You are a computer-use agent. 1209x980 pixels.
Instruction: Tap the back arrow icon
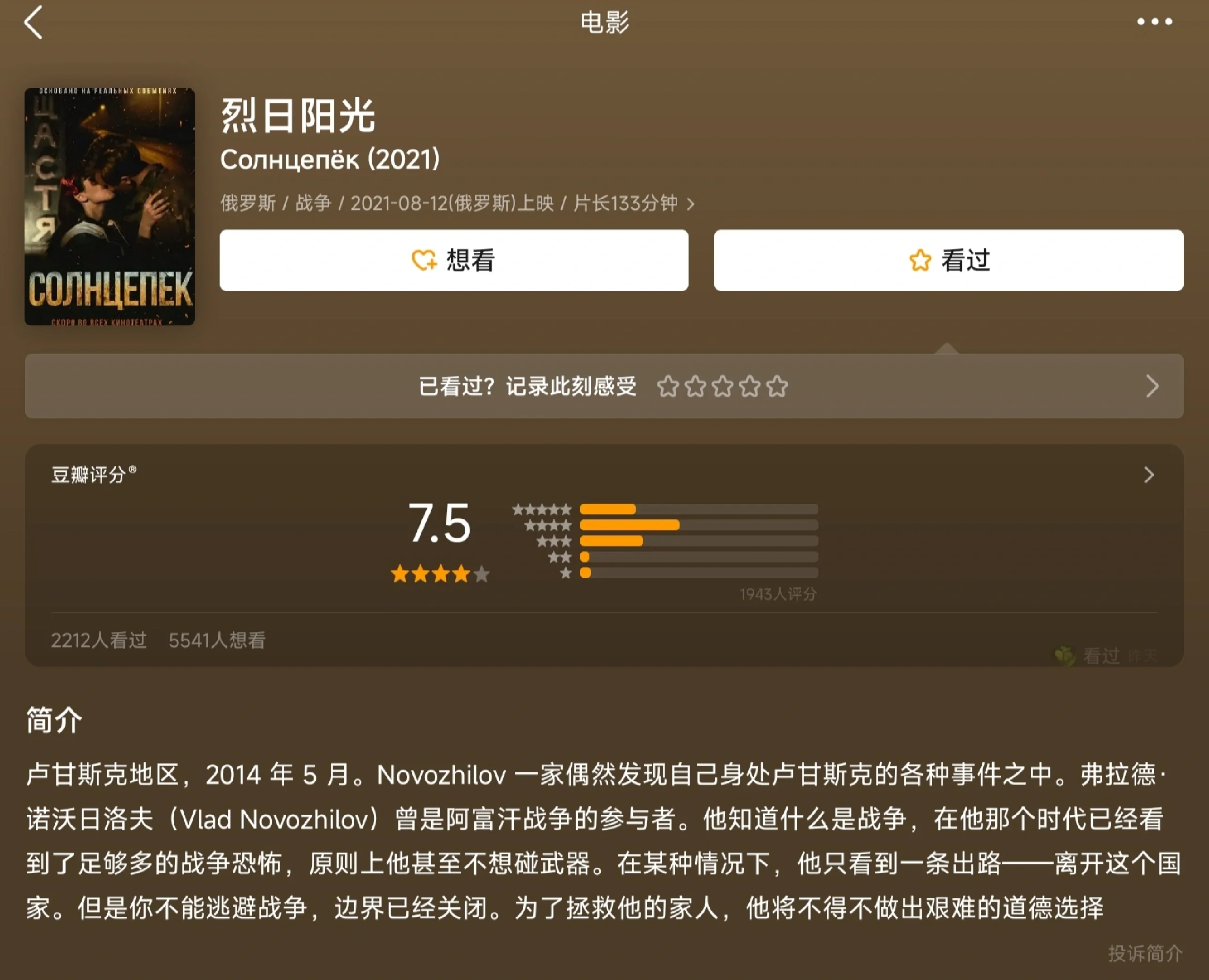[34, 22]
